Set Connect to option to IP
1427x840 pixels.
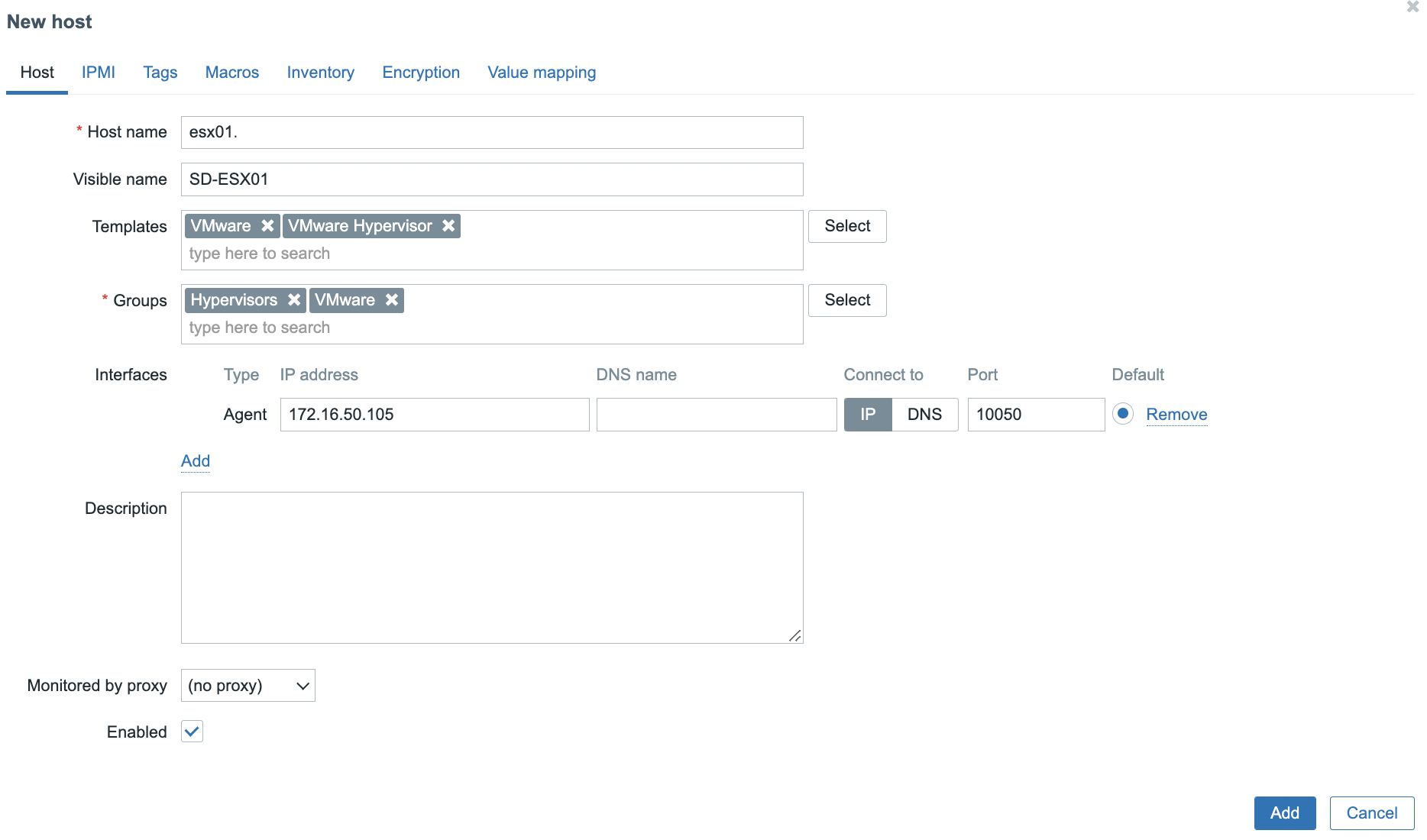pyautogui.click(x=868, y=415)
